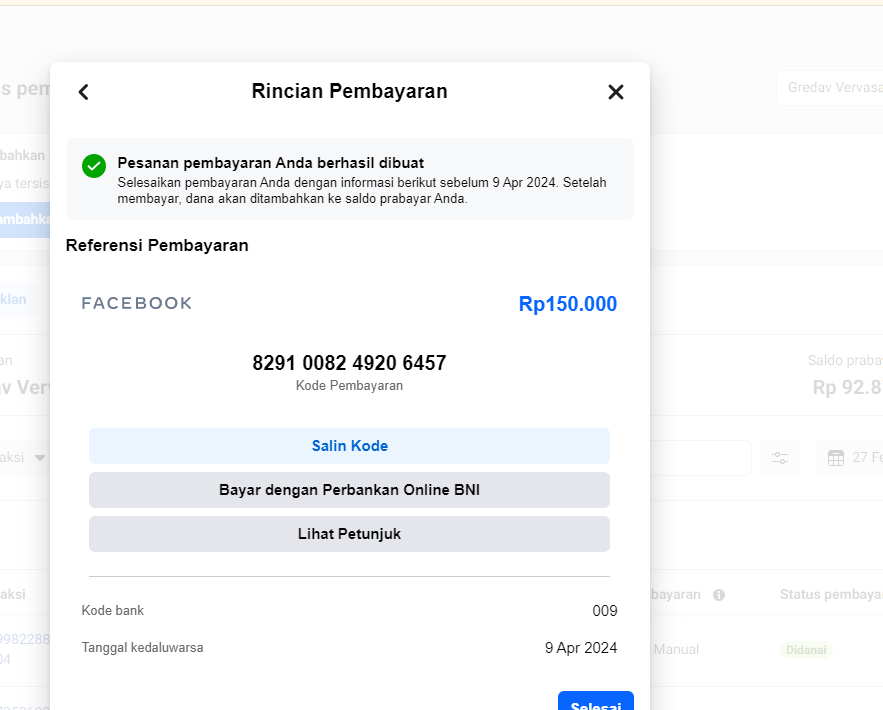
Task: Click the transaction ID link in table
Action: [x=25, y=649]
